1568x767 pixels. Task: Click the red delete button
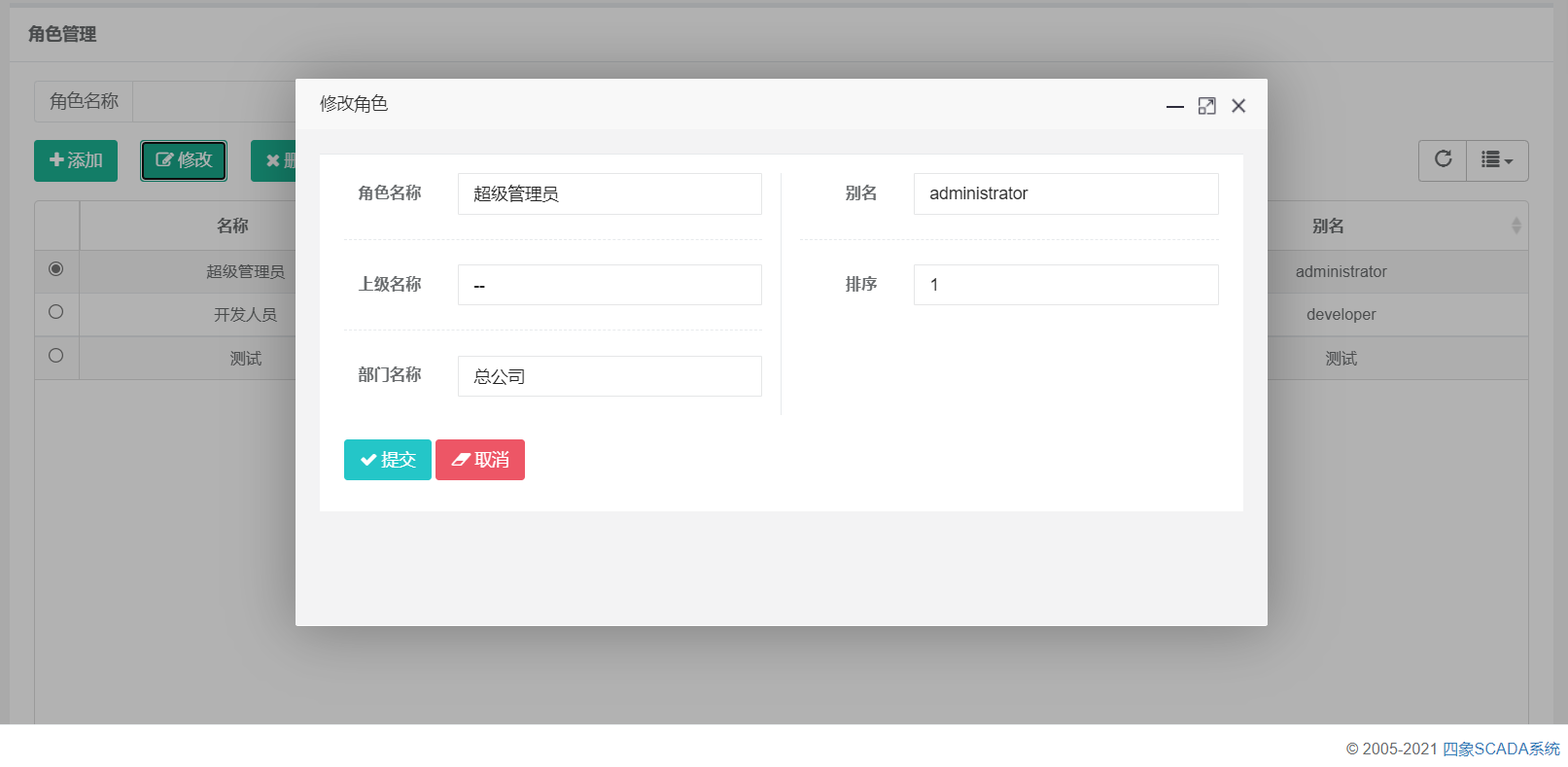(274, 160)
